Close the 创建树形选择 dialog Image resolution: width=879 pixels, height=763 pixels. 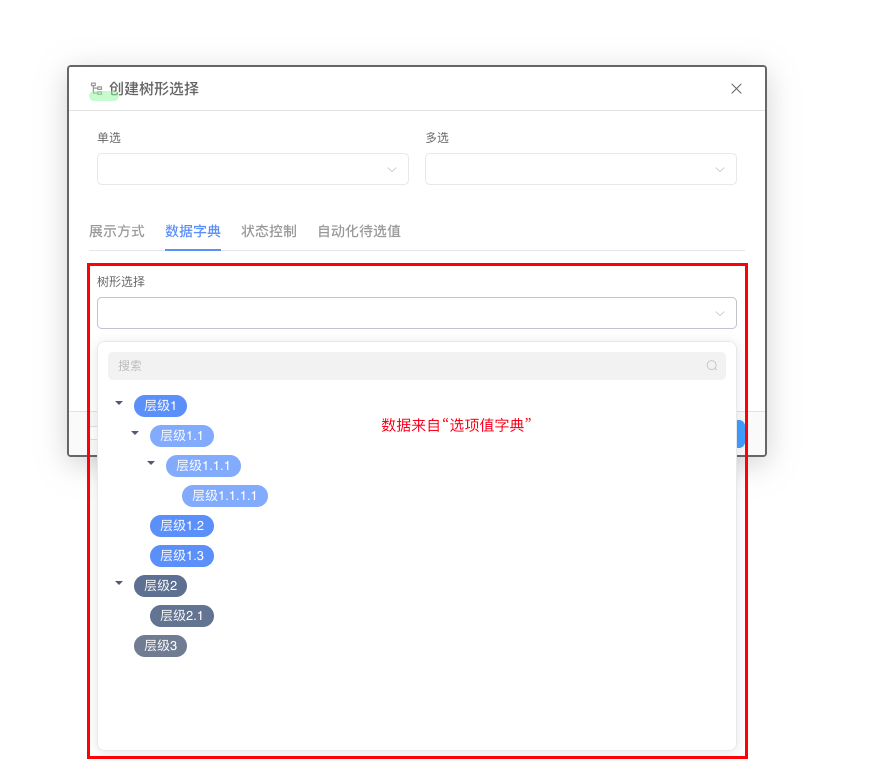coord(736,89)
